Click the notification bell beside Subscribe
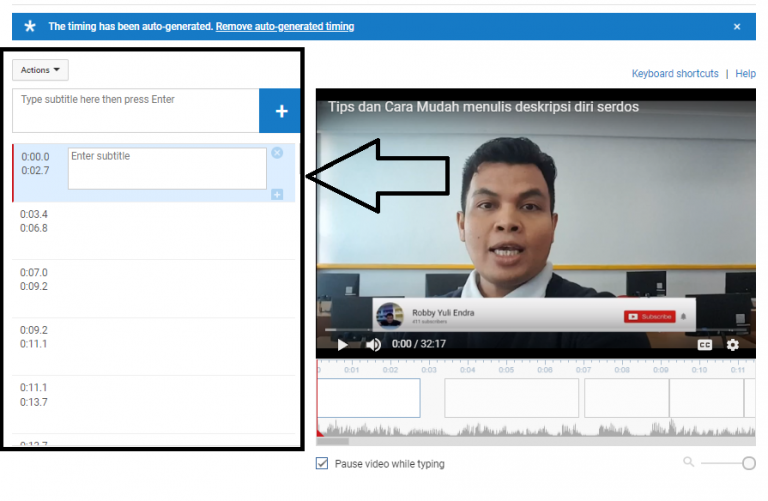 [x=683, y=316]
